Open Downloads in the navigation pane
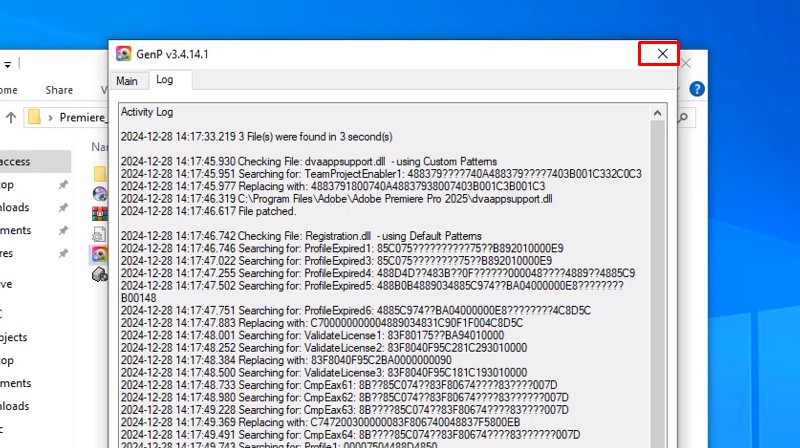 [15, 207]
